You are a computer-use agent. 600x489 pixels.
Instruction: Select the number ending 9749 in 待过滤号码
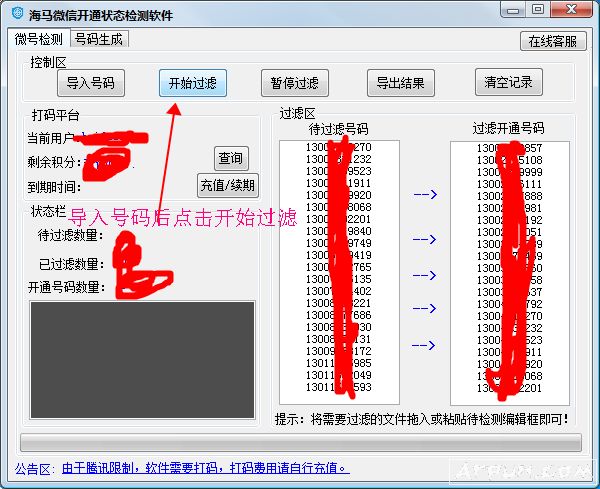click(338, 243)
